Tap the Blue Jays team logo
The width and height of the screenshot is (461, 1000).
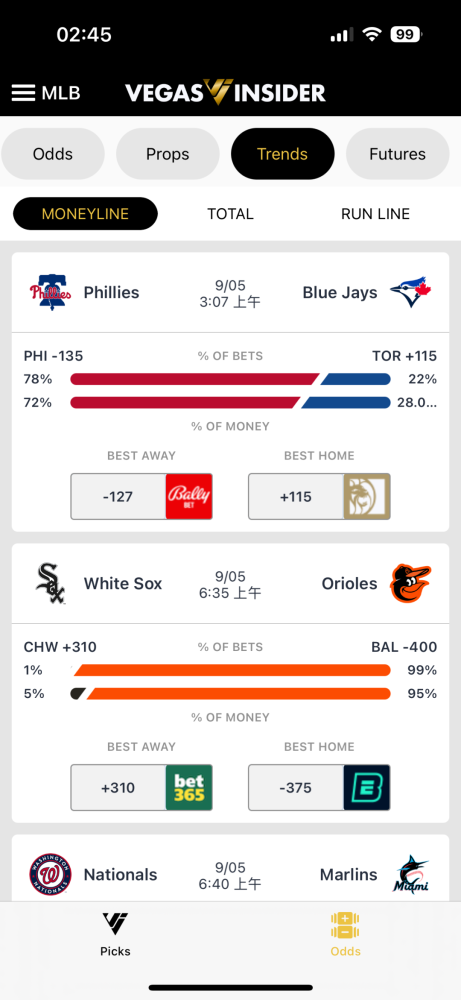click(x=411, y=292)
